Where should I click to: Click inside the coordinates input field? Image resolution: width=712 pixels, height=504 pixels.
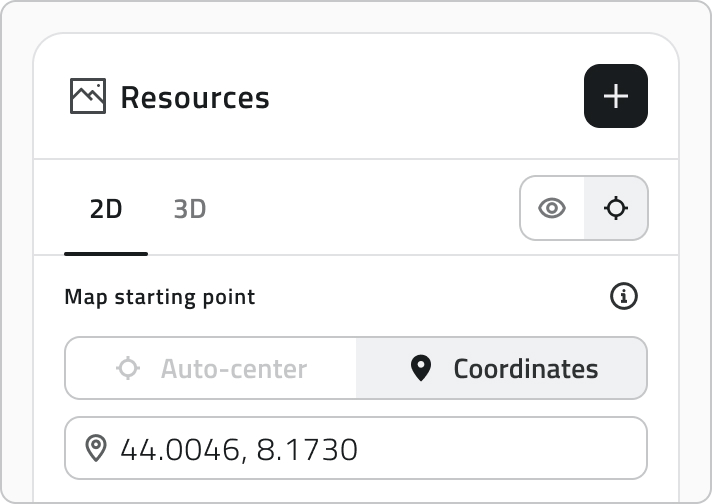coord(356,448)
